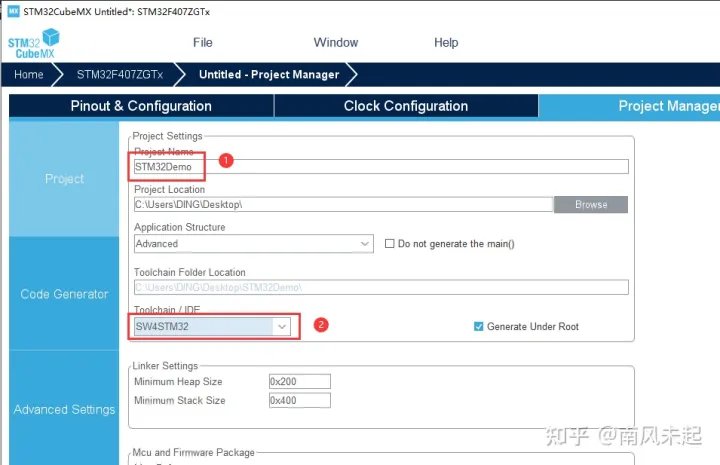The image size is (720, 465).
Task: Click the Project Name input field
Action: click(x=381, y=167)
